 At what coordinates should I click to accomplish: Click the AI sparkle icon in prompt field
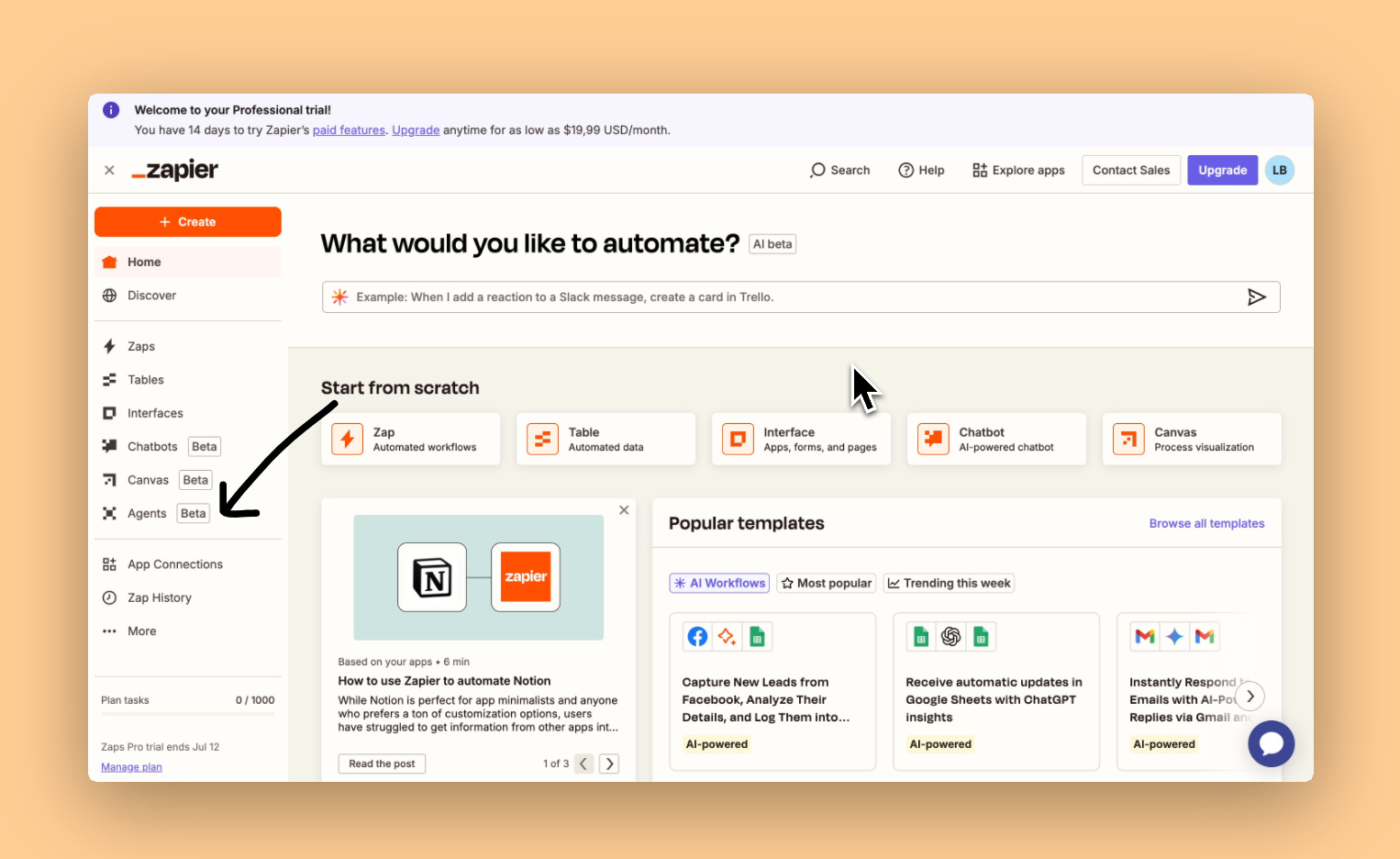click(x=339, y=297)
